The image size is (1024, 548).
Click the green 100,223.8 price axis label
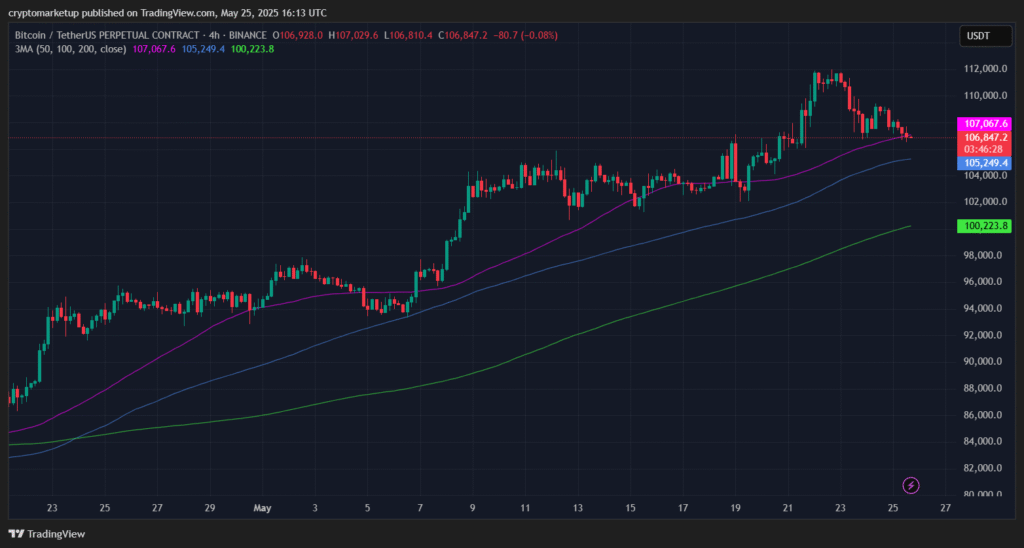tap(984, 226)
